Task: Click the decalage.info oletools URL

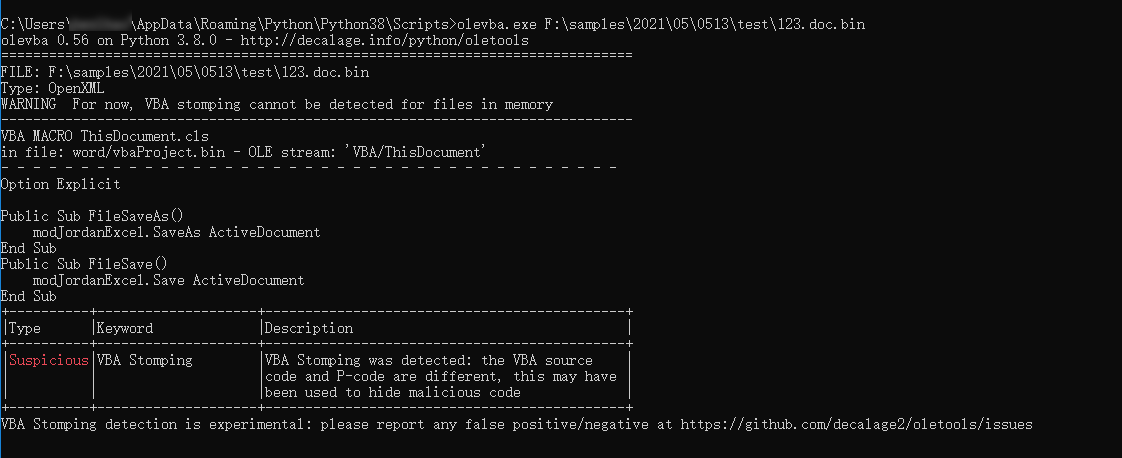Action: tap(384, 41)
